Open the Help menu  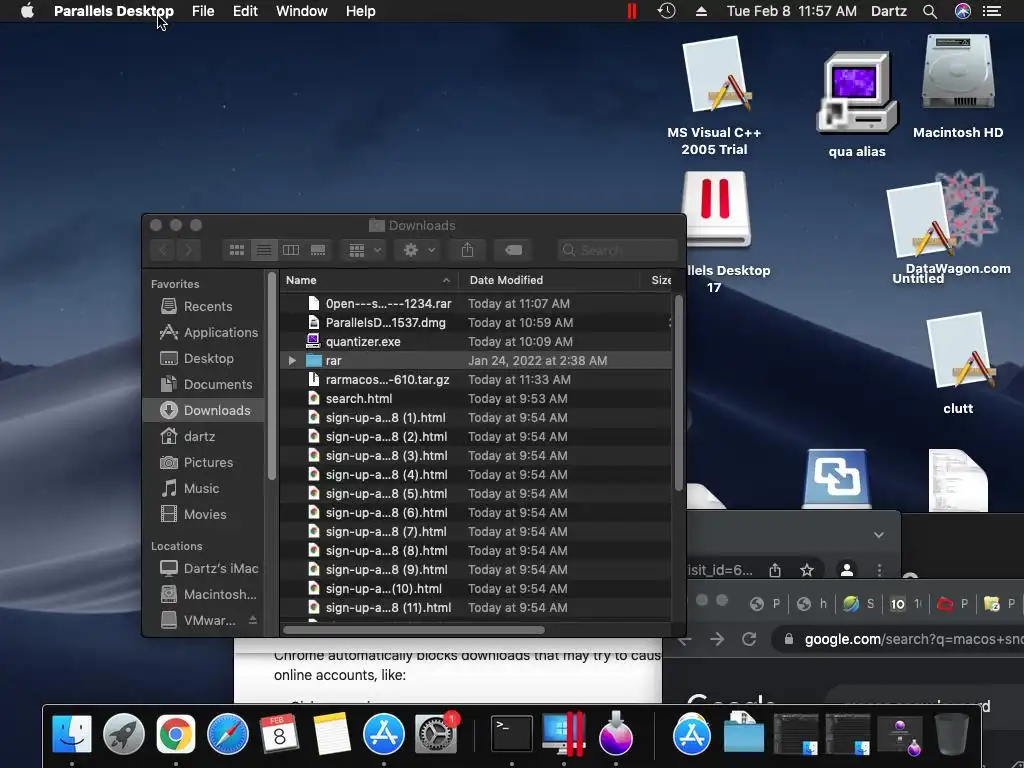pos(360,11)
